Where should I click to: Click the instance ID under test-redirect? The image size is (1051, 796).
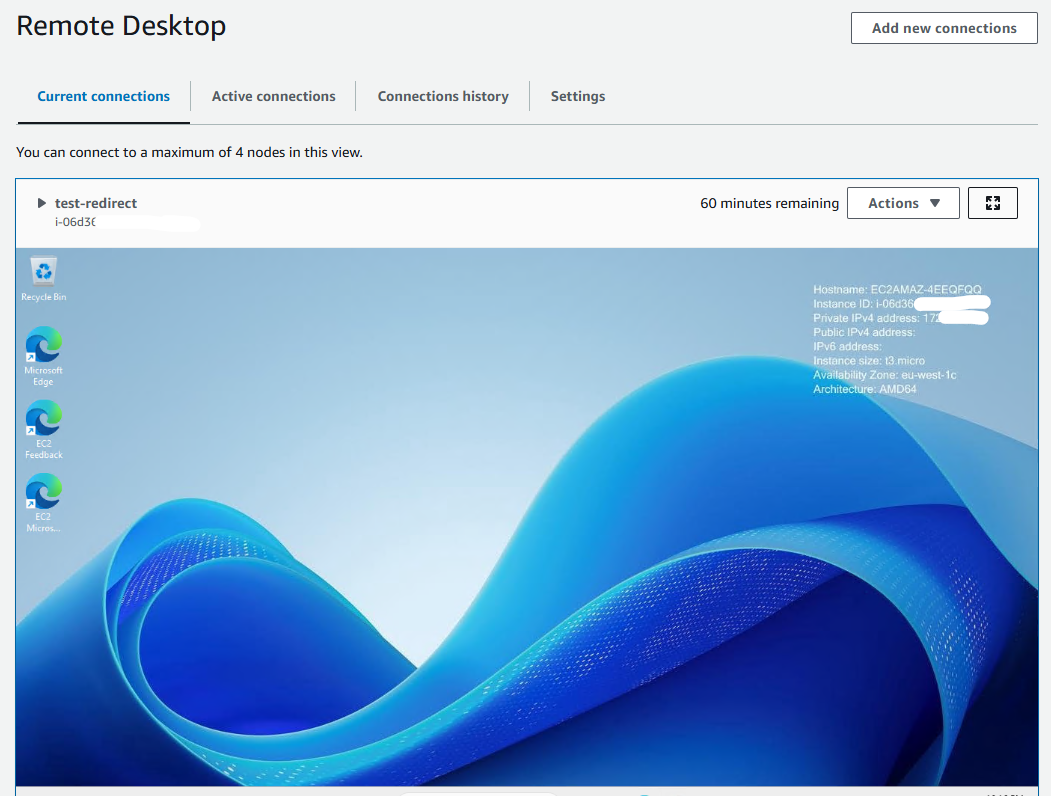pyautogui.click(x=76, y=222)
